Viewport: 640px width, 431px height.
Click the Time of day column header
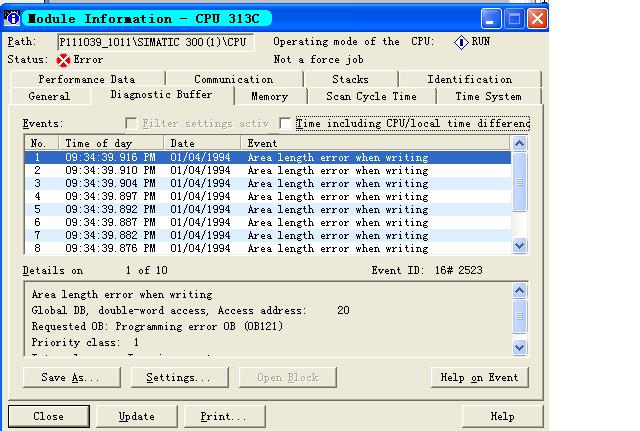(111, 143)
